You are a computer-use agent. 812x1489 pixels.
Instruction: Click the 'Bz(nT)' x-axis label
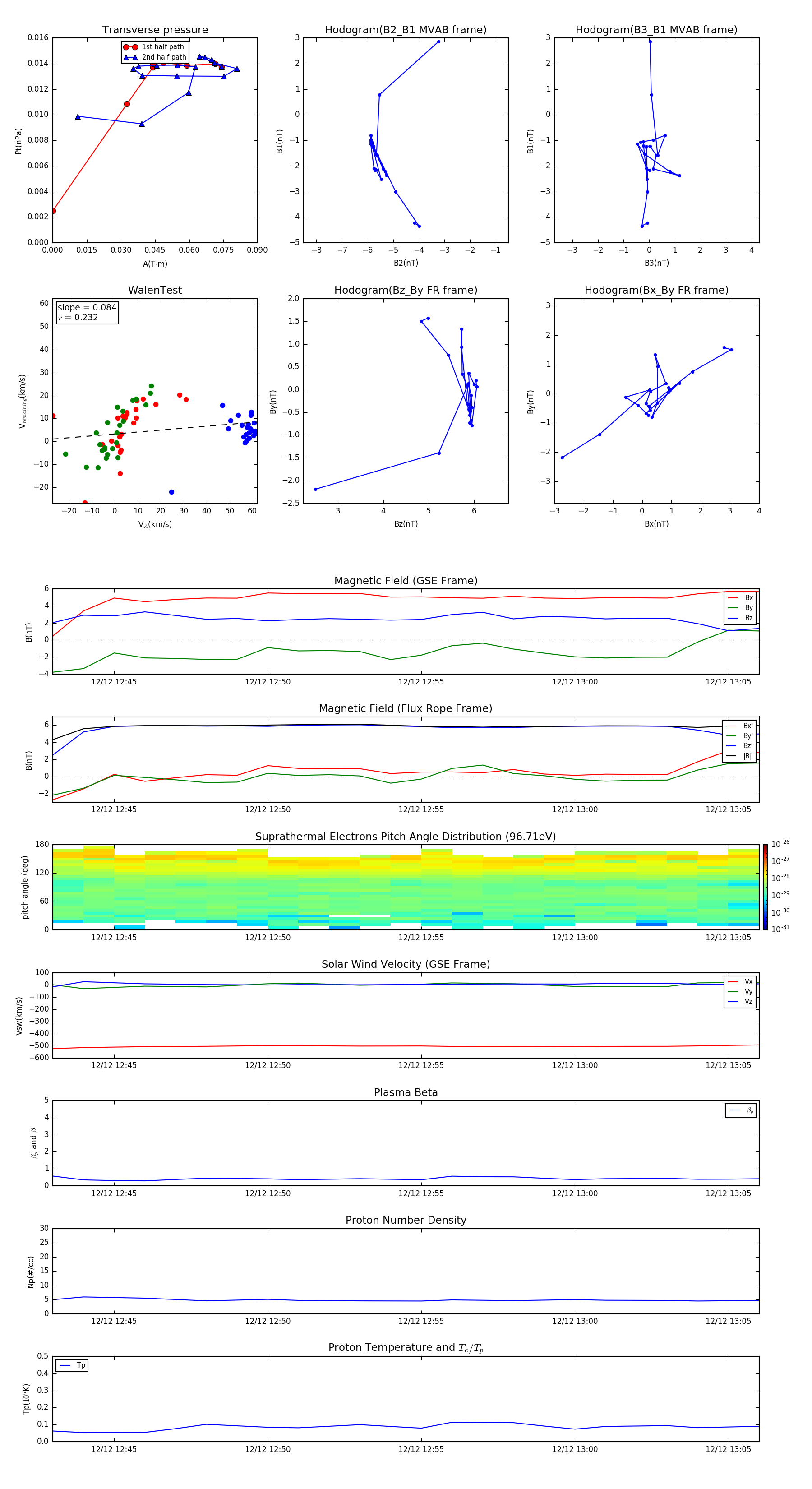tap(406, 524)
